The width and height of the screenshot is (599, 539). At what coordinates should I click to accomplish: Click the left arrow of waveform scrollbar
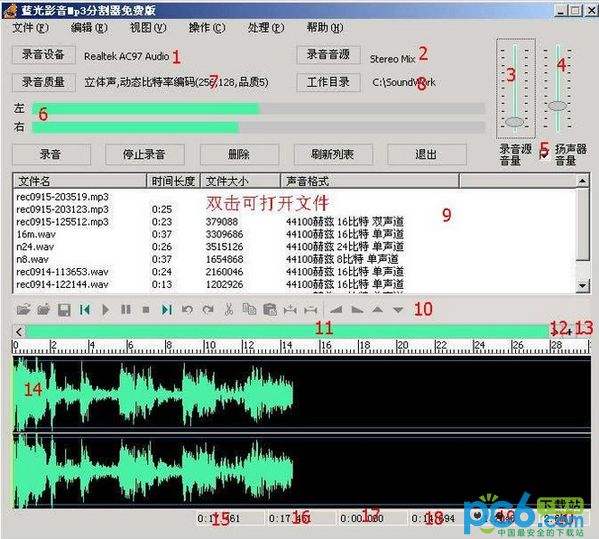point(19,331)
